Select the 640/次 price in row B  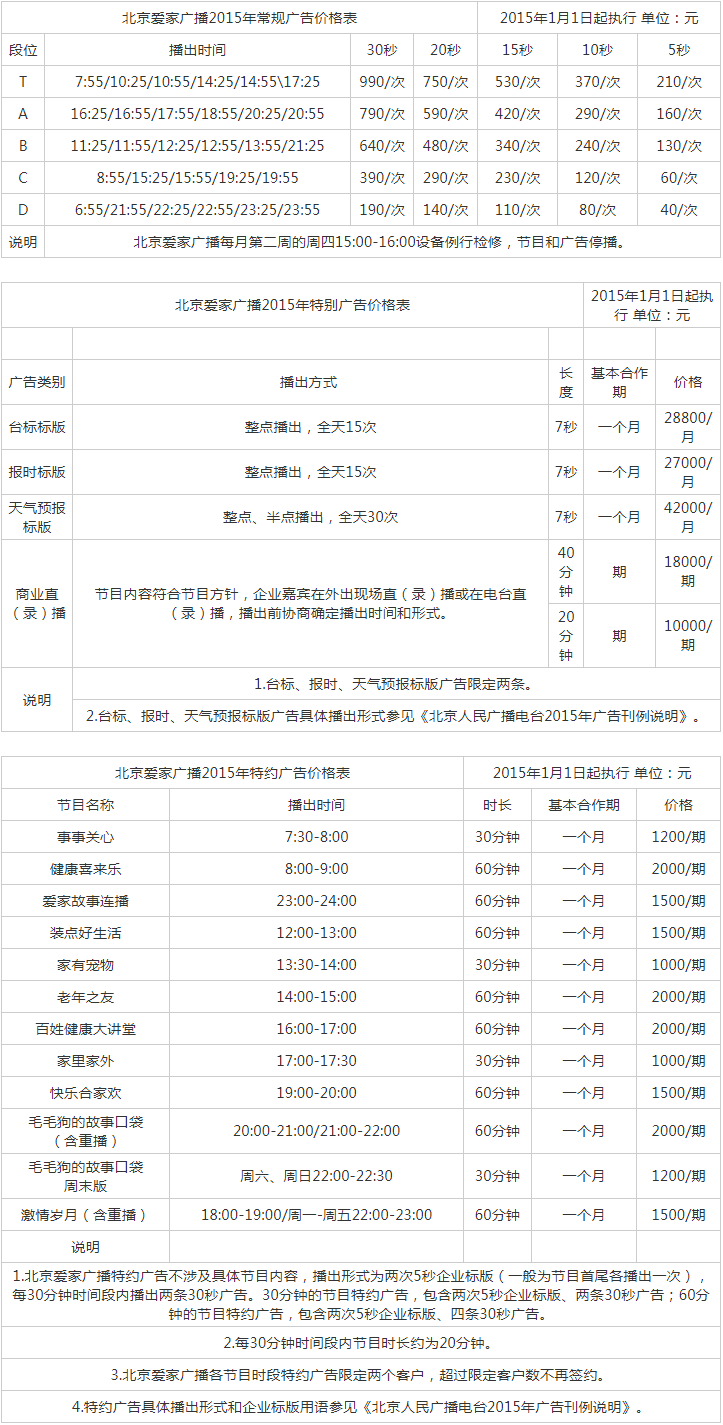(x=382, y=146)
